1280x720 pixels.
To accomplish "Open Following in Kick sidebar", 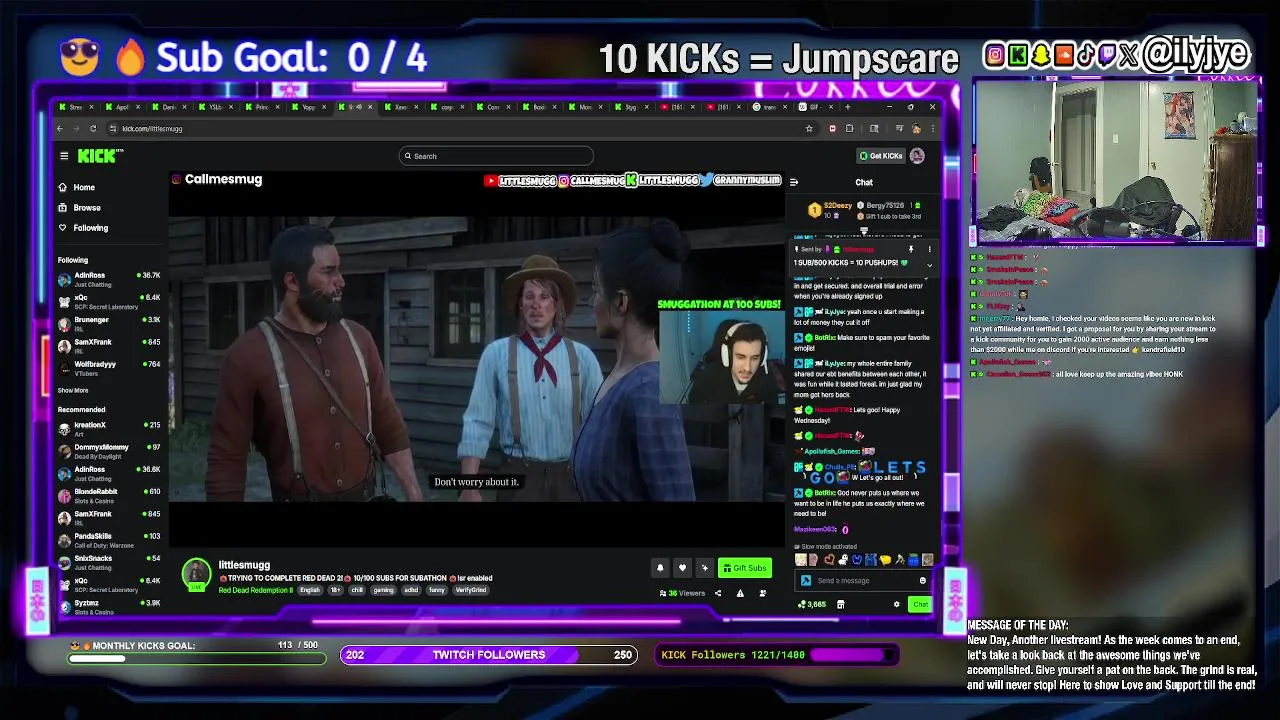I will [x=82, y=228].
